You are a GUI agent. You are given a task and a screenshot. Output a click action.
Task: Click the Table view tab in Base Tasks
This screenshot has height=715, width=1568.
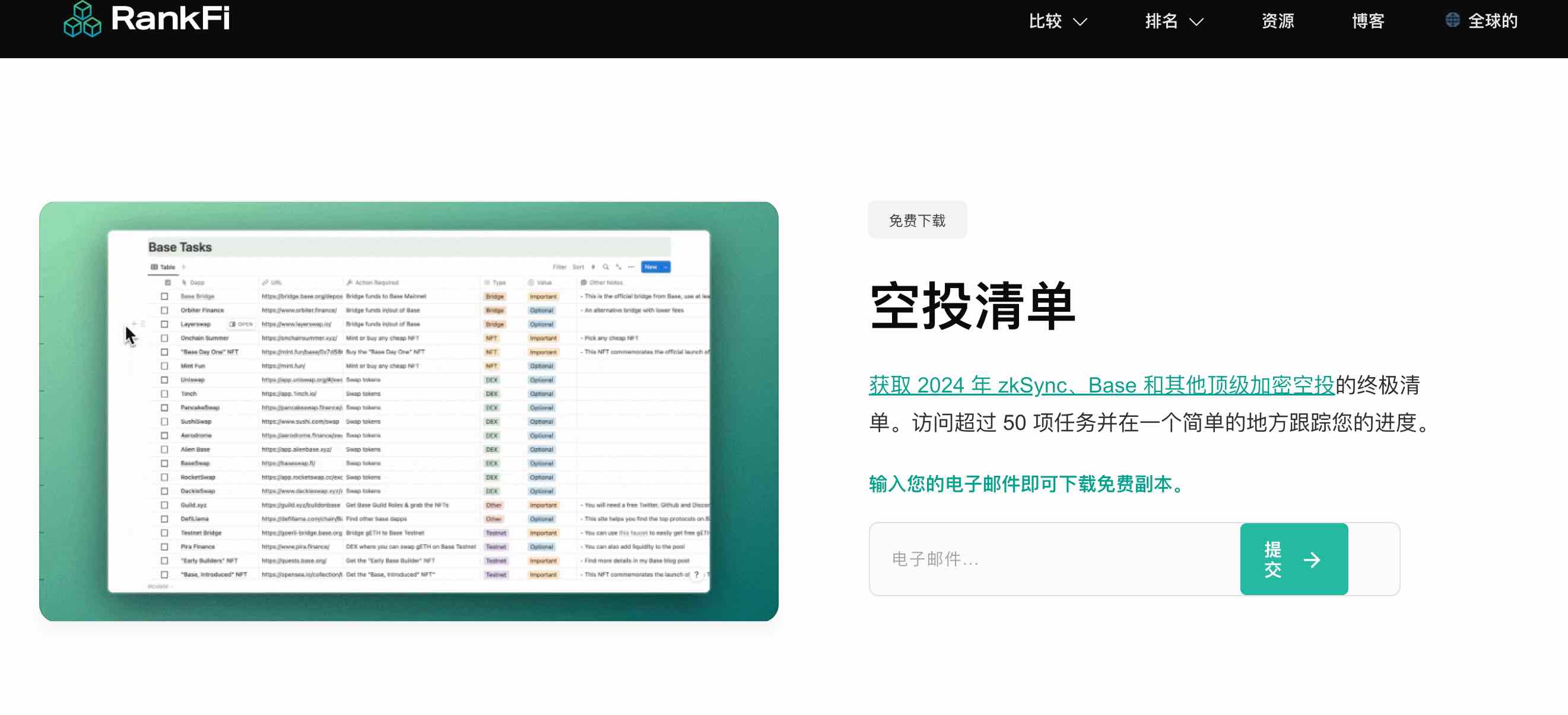click(x=163, y=267)
